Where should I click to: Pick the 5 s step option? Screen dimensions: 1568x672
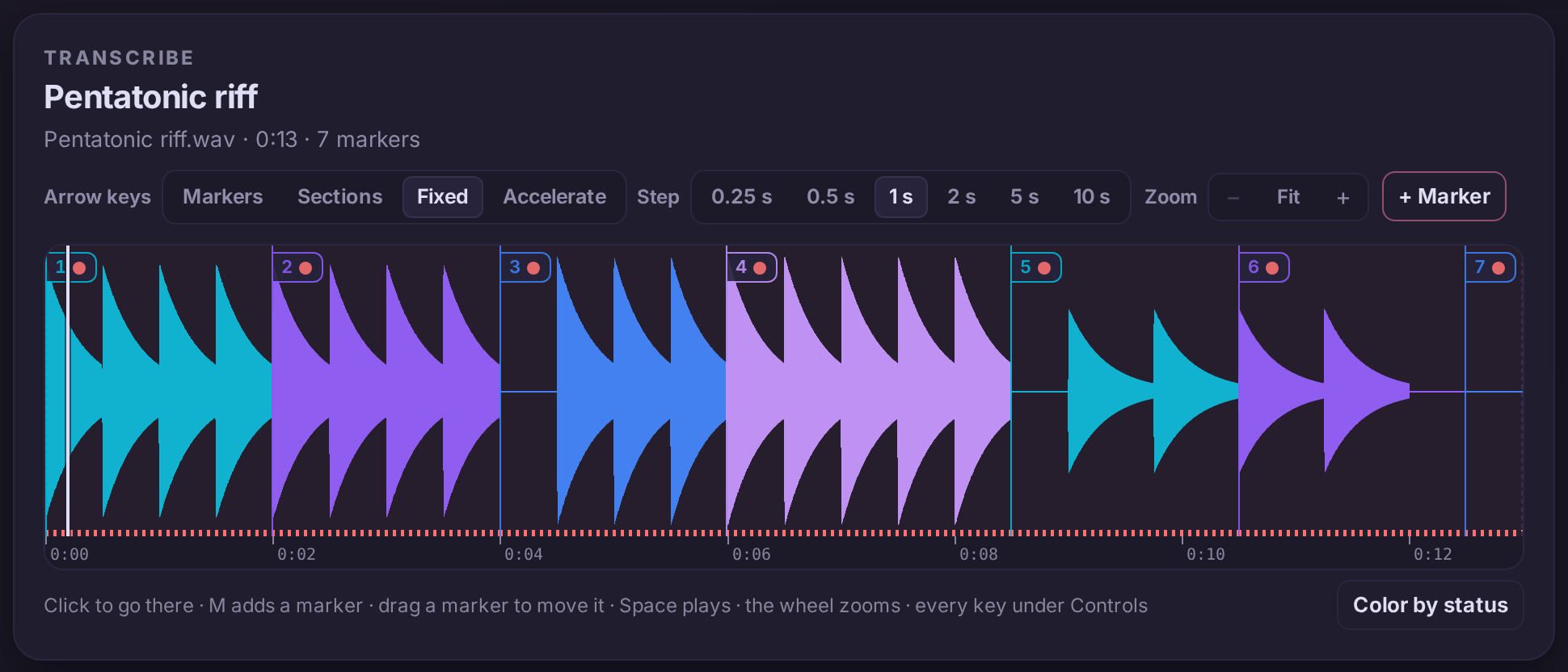coord(1024,197)
